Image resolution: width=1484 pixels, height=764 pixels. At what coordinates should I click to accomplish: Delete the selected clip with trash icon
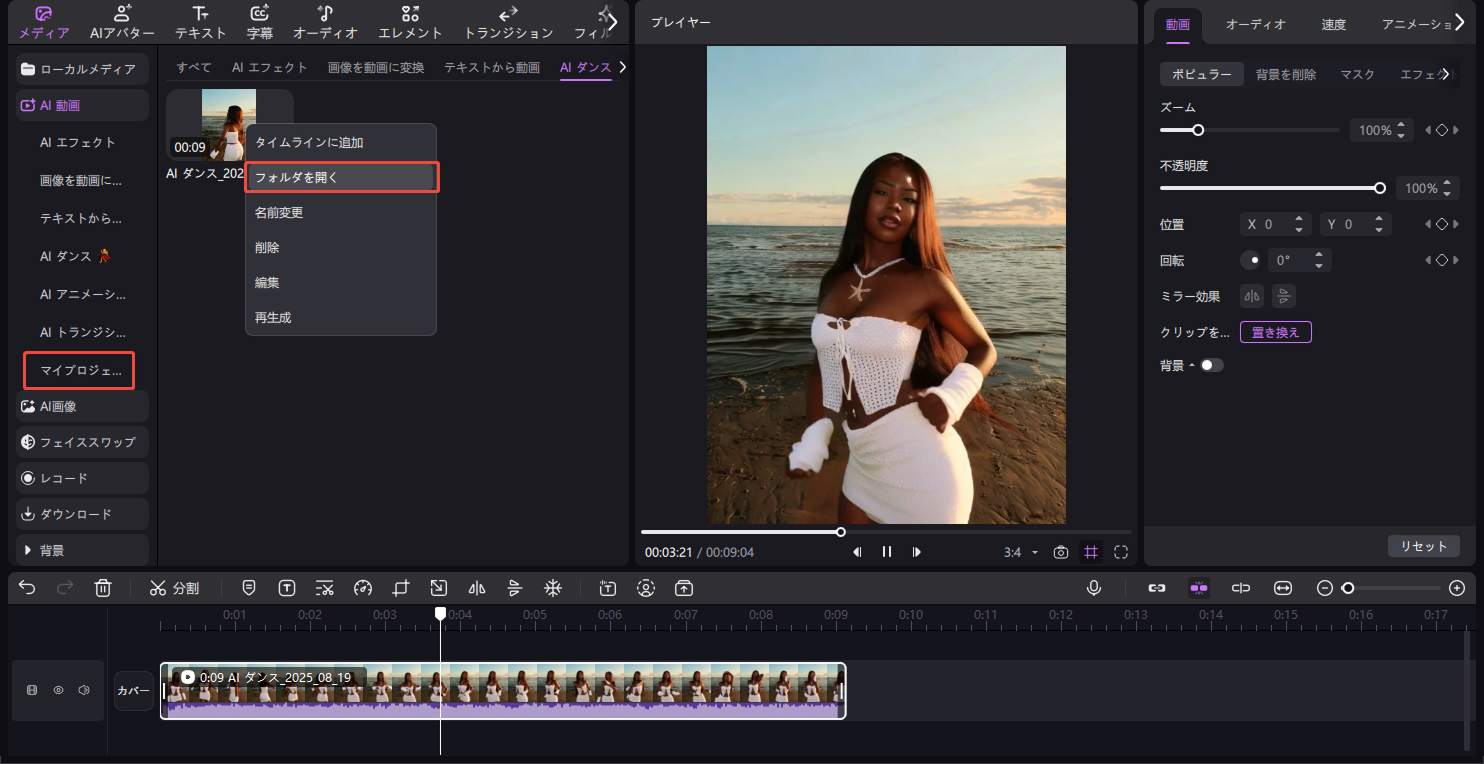(x=103, y=588)
